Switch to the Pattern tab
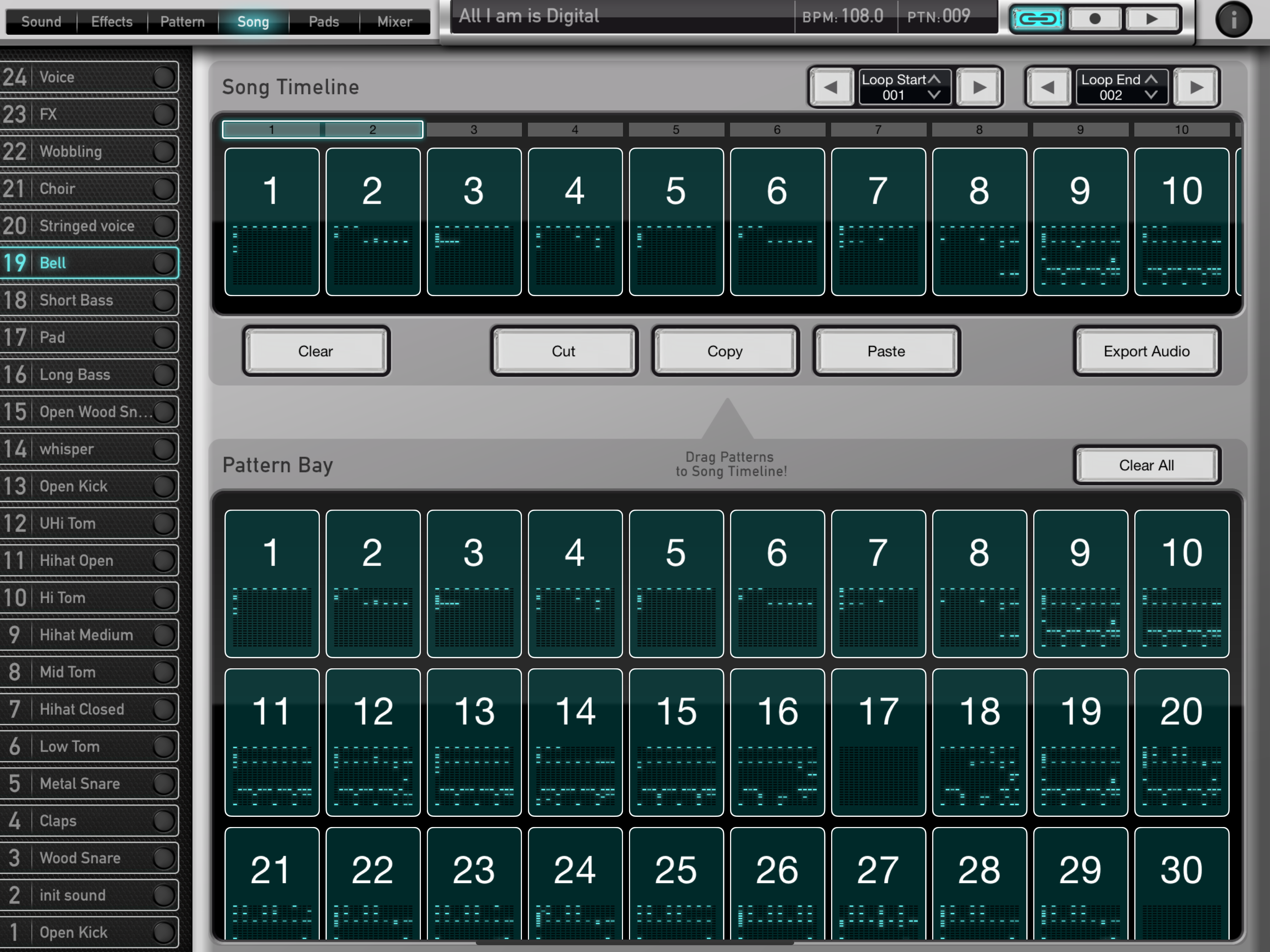 coord(182,22)
